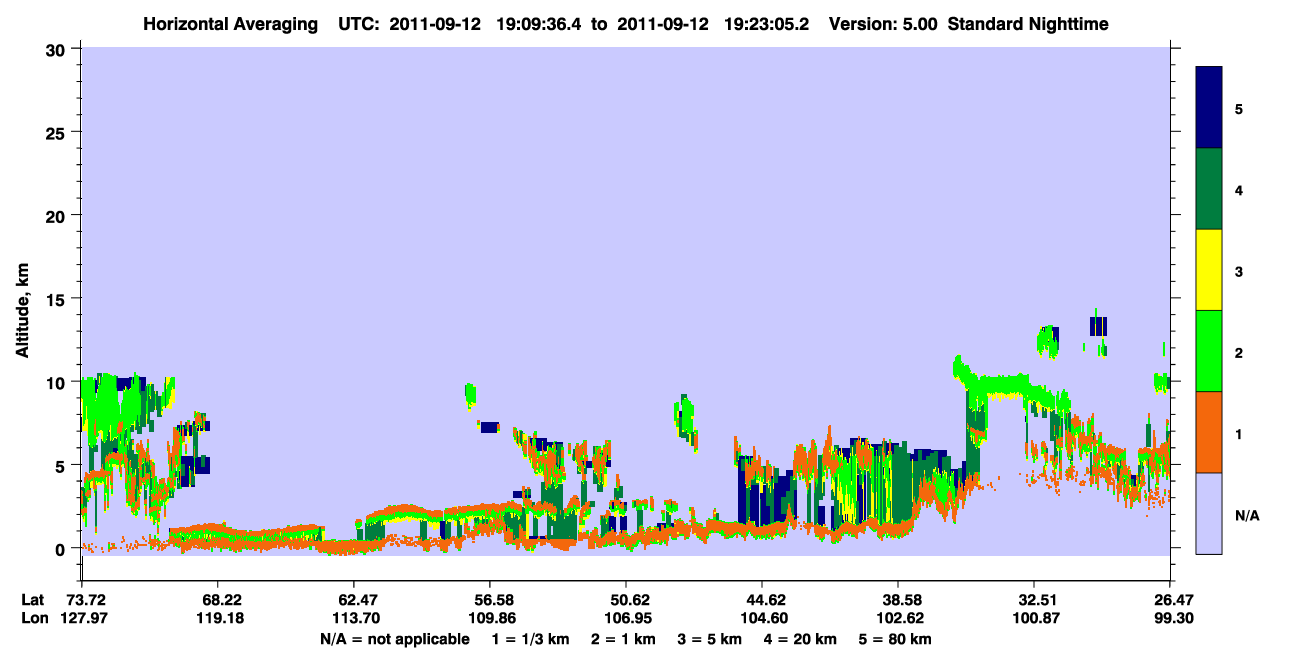Click the altitude tick label 10
1300x667 pixels.
[58, 382]
